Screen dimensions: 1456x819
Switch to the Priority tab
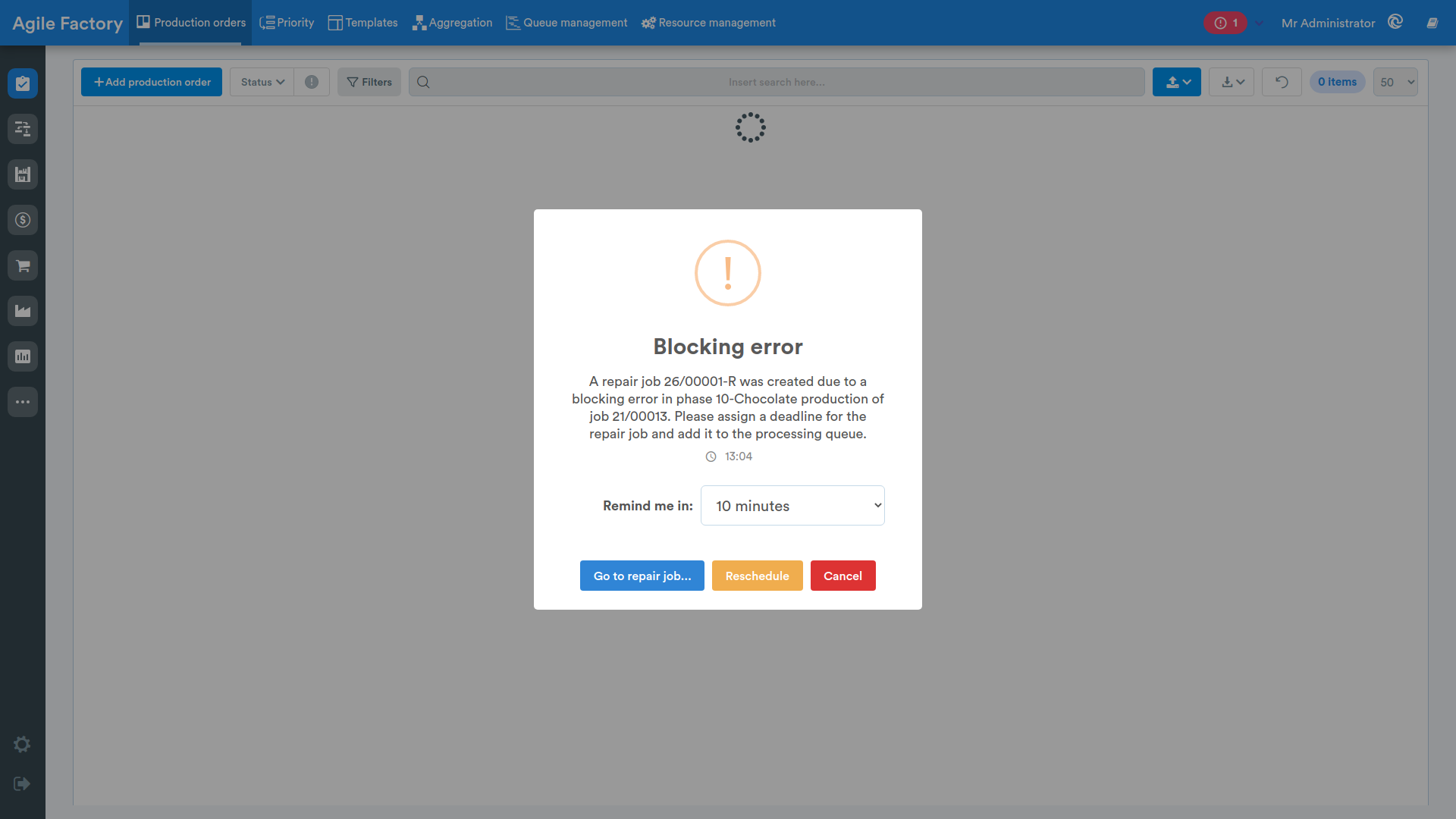287,23
